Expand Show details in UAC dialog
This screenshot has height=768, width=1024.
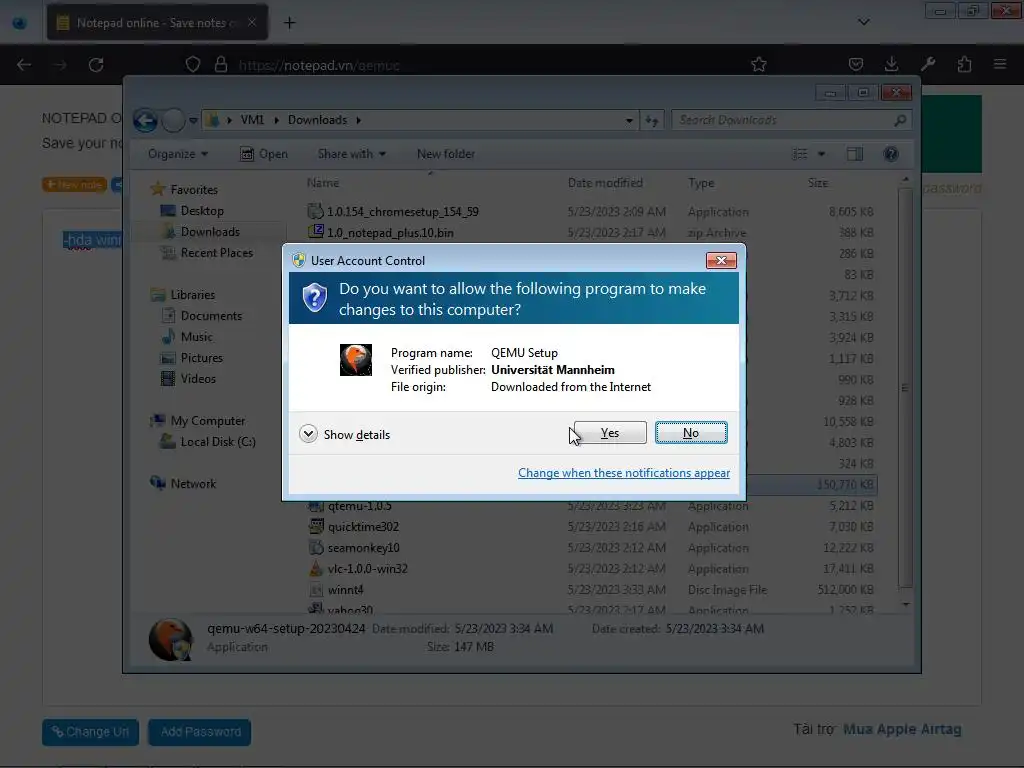click(x=344, y=434)
